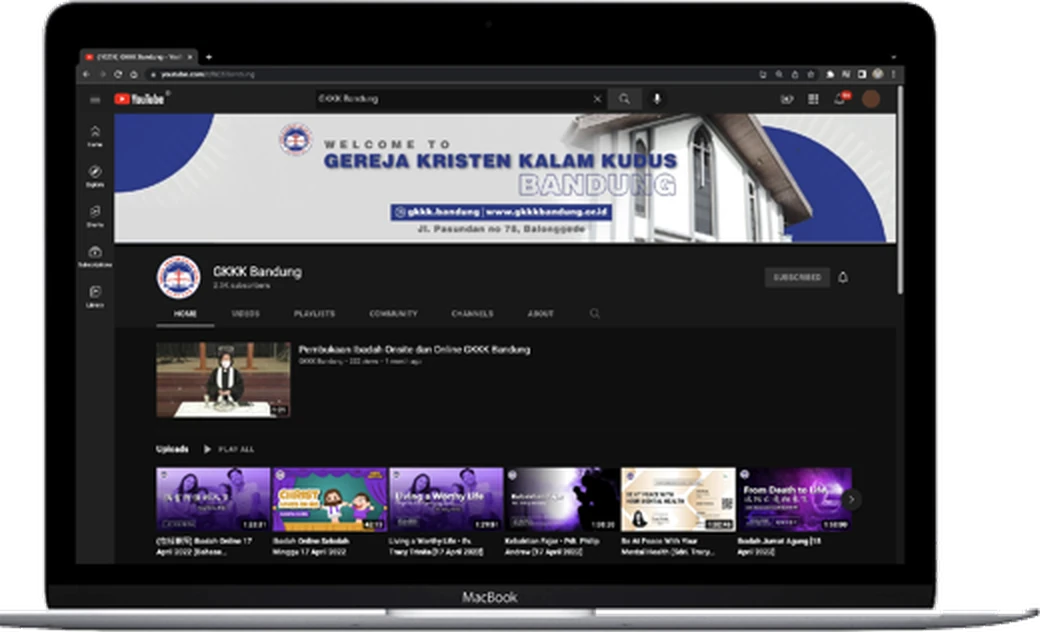
Task: Reload the page with the refresh icon
Action: [x=117, y=74]
